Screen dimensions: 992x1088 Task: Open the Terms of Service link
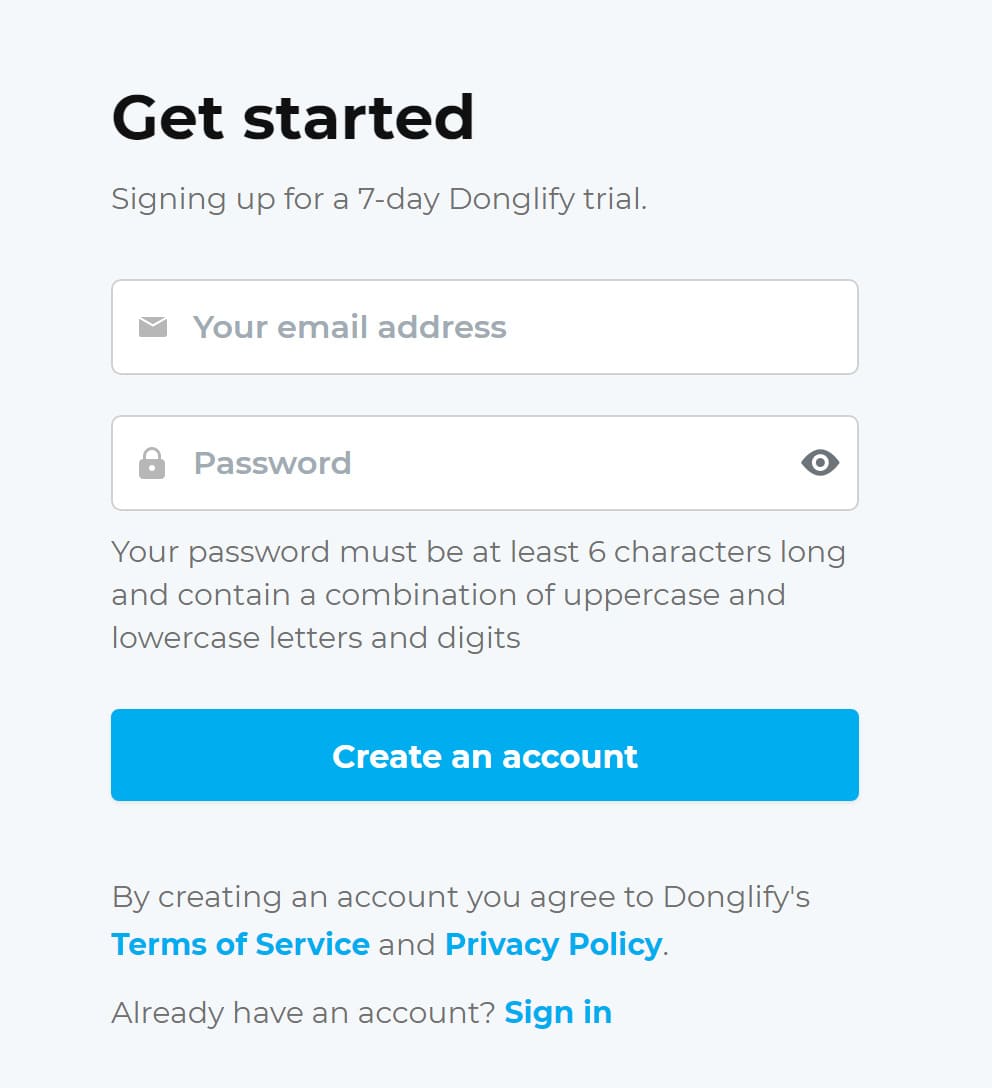[x=240, y=944]
